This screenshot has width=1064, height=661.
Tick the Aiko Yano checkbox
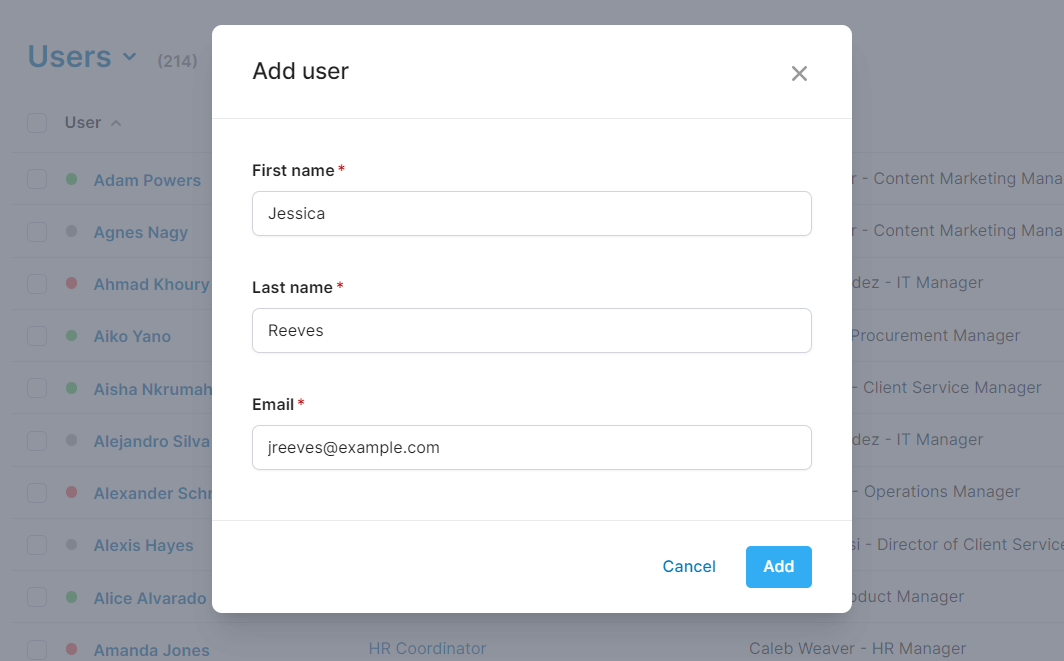[37, 336]
